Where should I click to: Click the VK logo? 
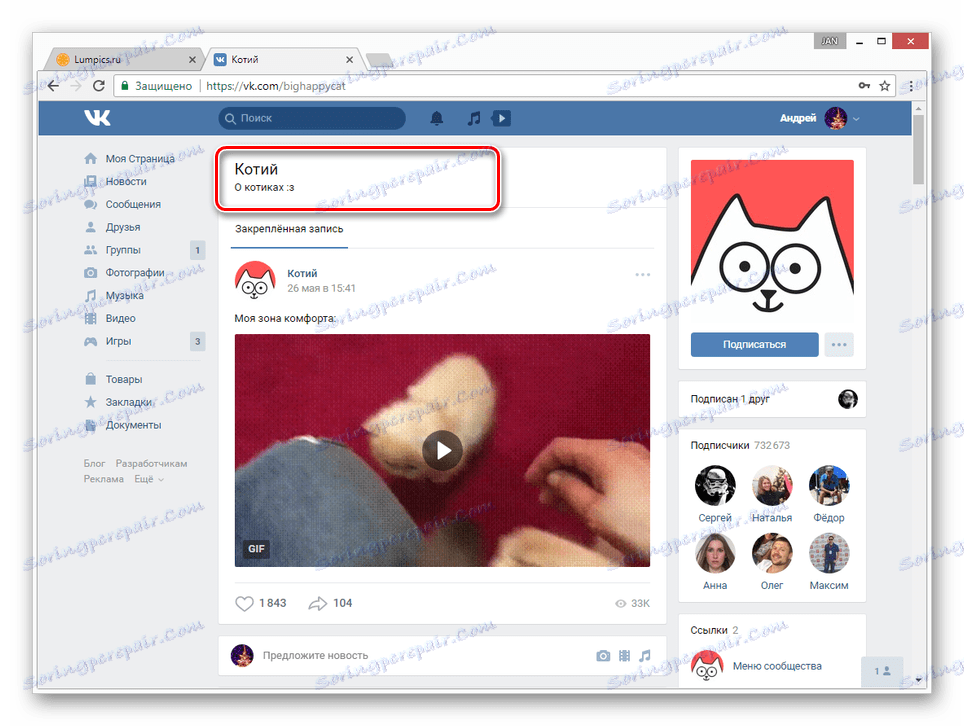coord(97,117)
